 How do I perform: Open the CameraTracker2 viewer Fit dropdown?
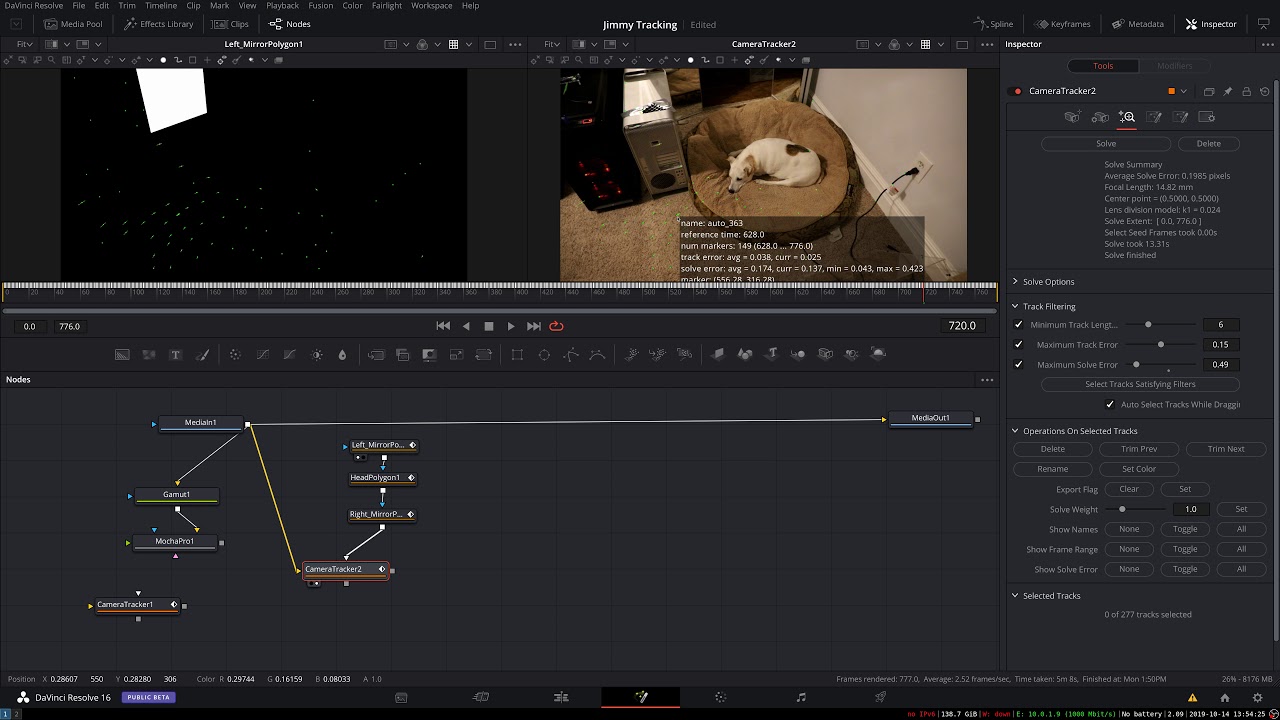[x=550, y=44]
